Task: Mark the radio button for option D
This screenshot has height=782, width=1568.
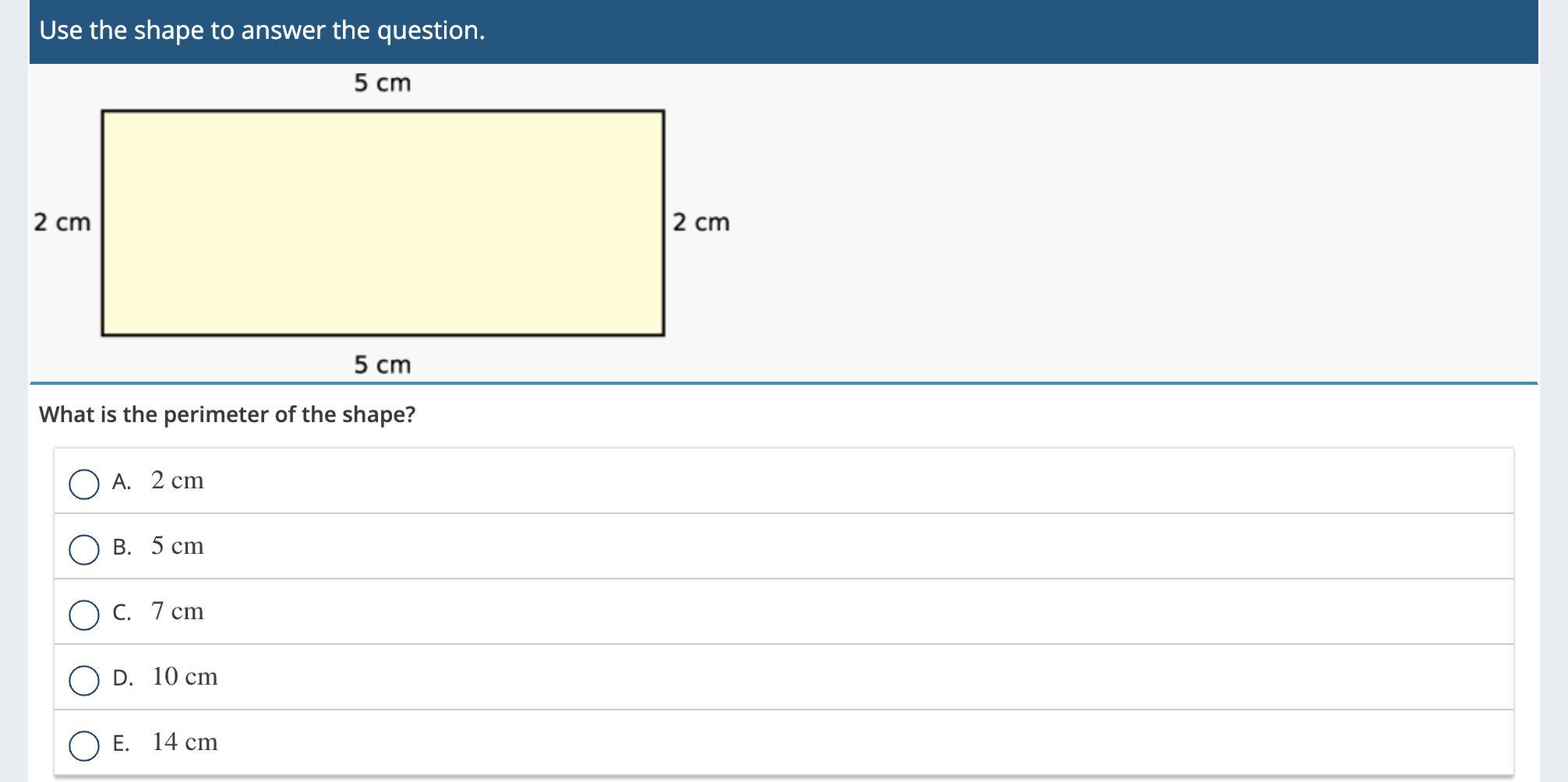Action: pos(84,680)
